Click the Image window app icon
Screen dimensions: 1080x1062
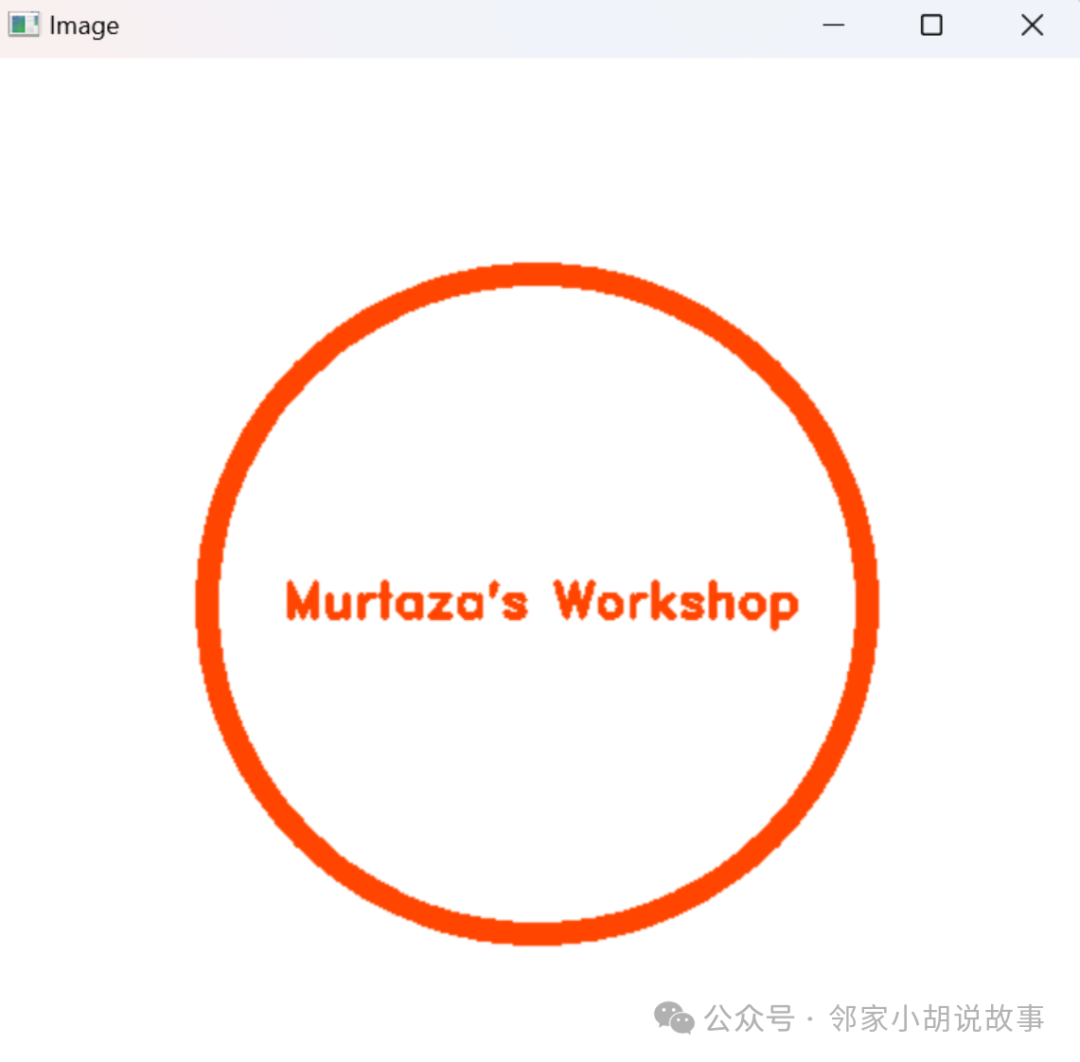[23, 25]
